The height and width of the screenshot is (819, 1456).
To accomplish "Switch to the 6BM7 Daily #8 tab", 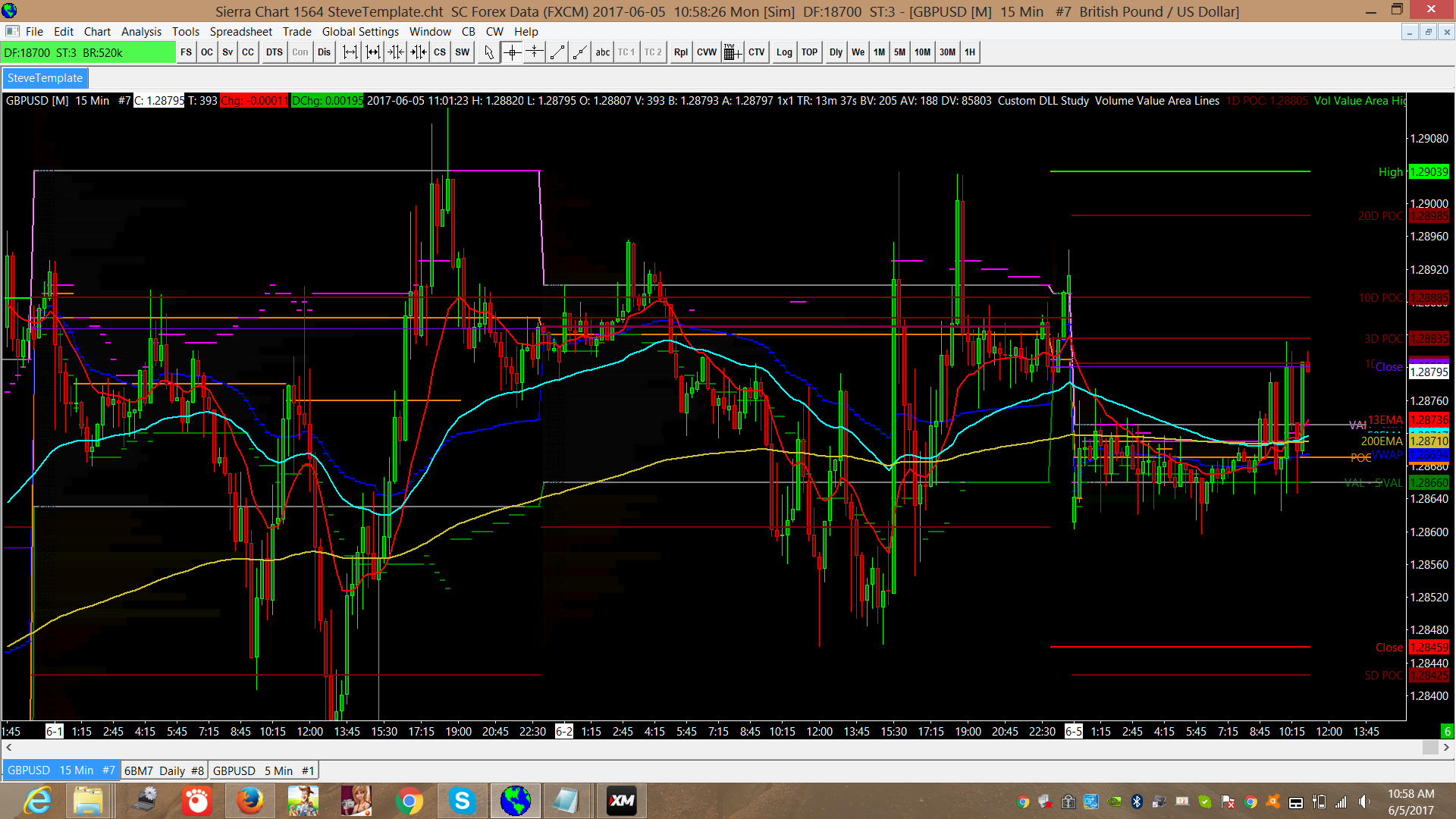I will [164, 770].
